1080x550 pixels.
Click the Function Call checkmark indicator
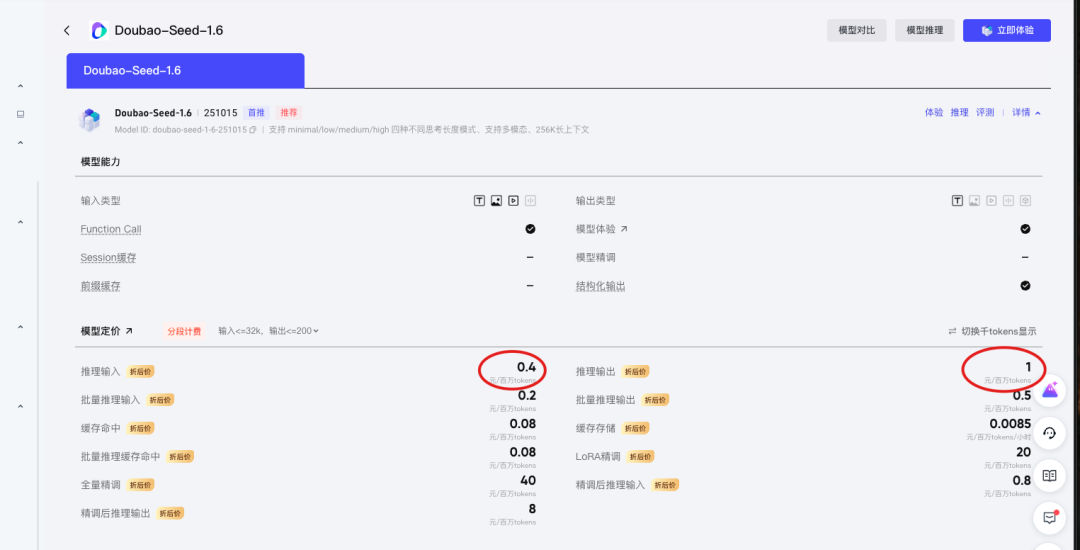point(530,229)
